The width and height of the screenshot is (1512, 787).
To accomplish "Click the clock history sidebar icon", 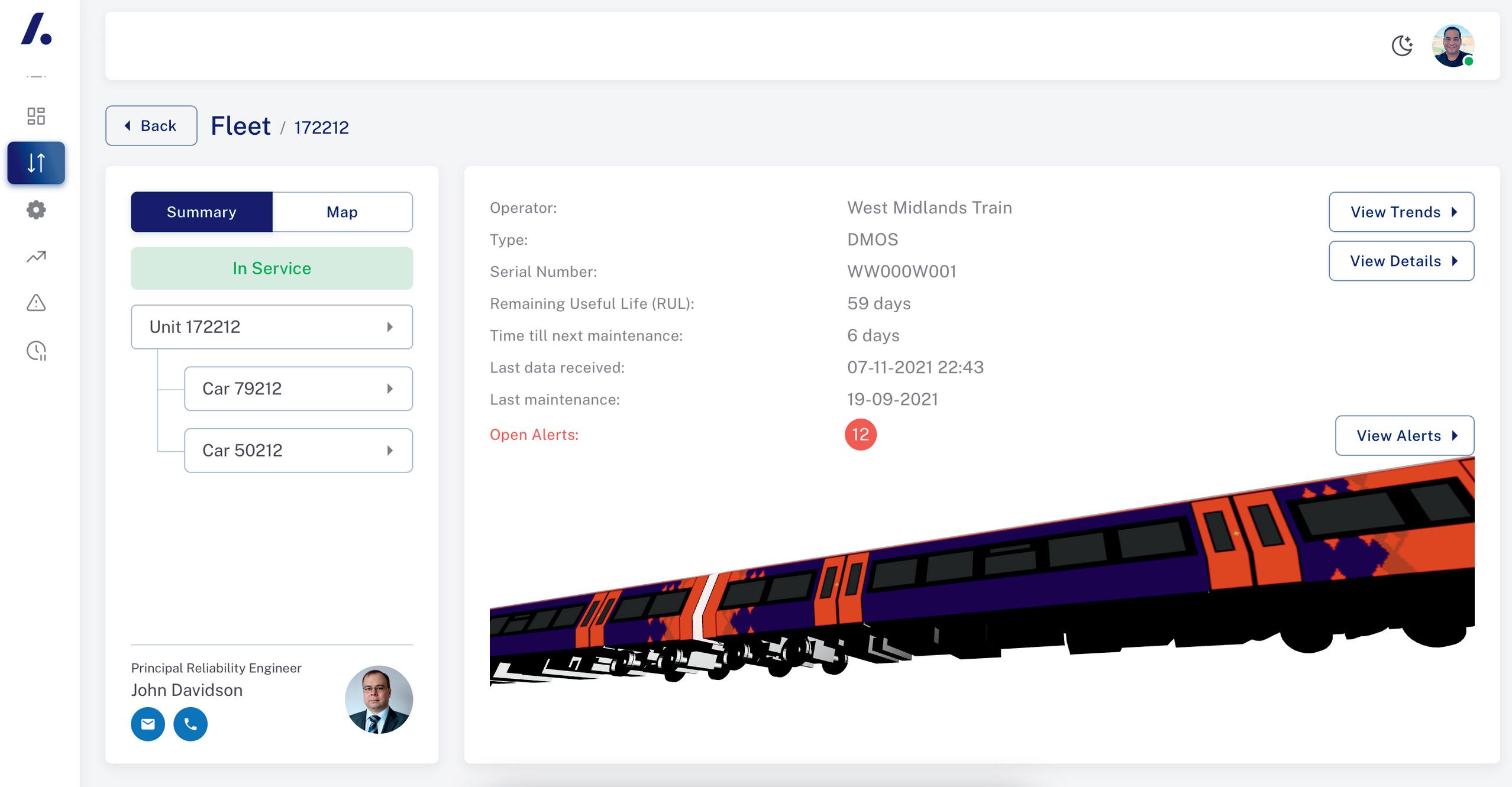I will click(x=36, y=351).
